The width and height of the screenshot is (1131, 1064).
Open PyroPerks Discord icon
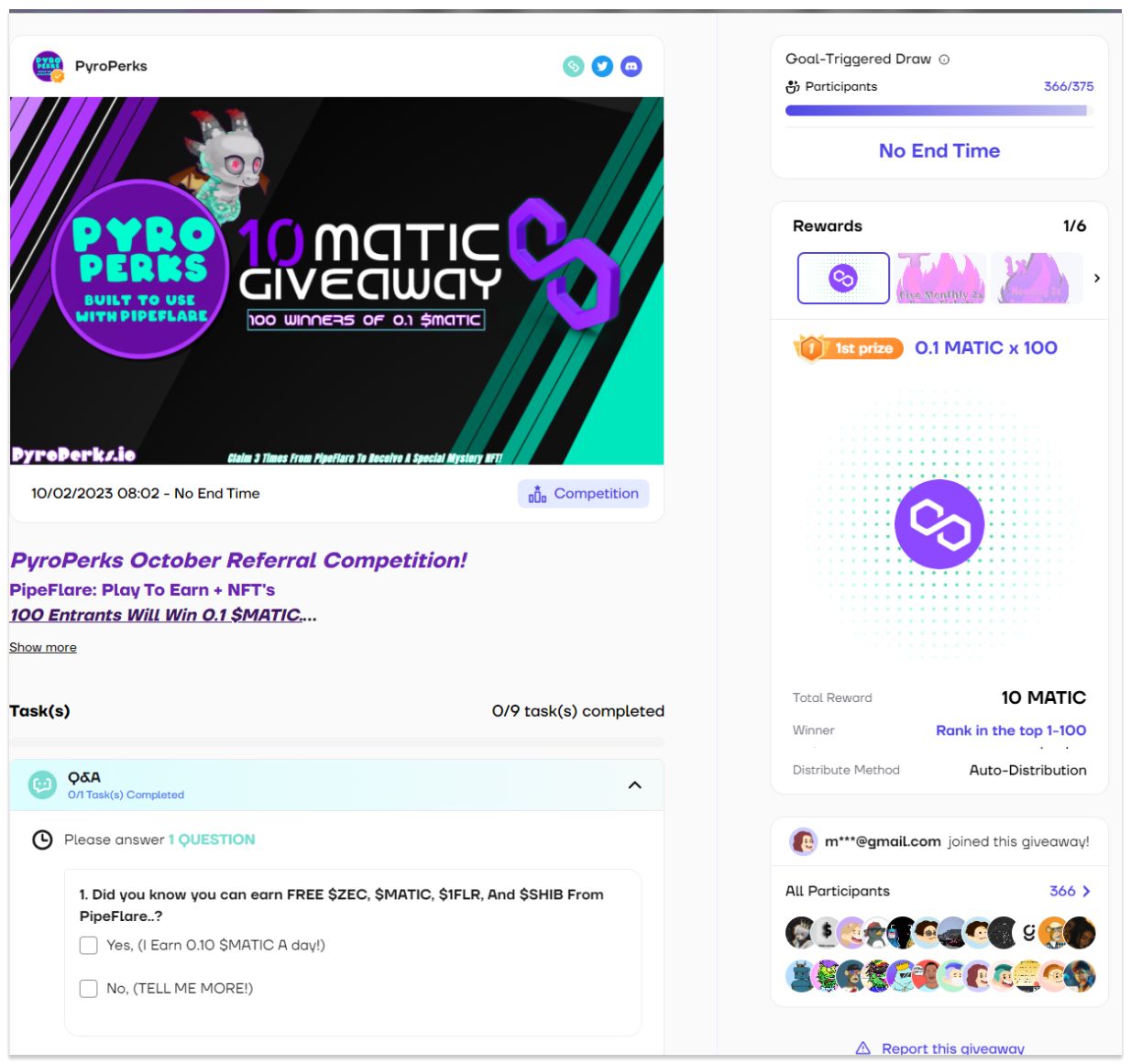[x=631, y=66]
